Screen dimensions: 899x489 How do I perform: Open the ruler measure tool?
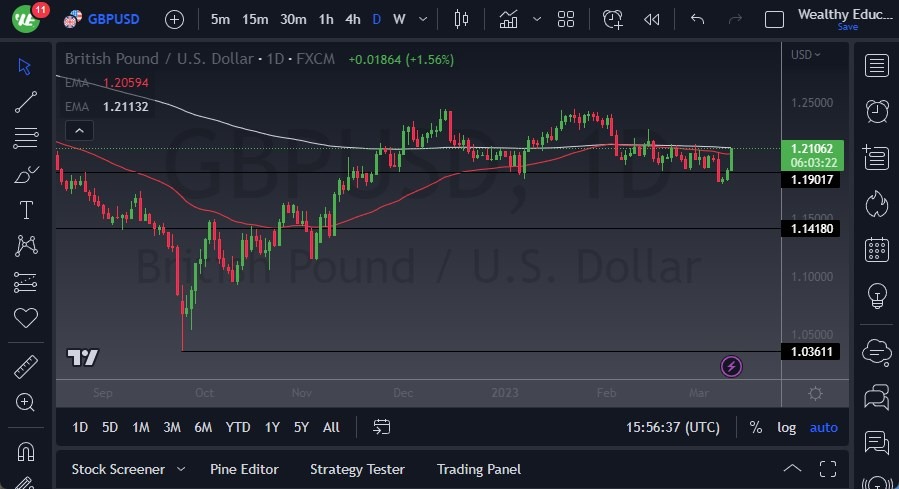click(x=26, y=367)
